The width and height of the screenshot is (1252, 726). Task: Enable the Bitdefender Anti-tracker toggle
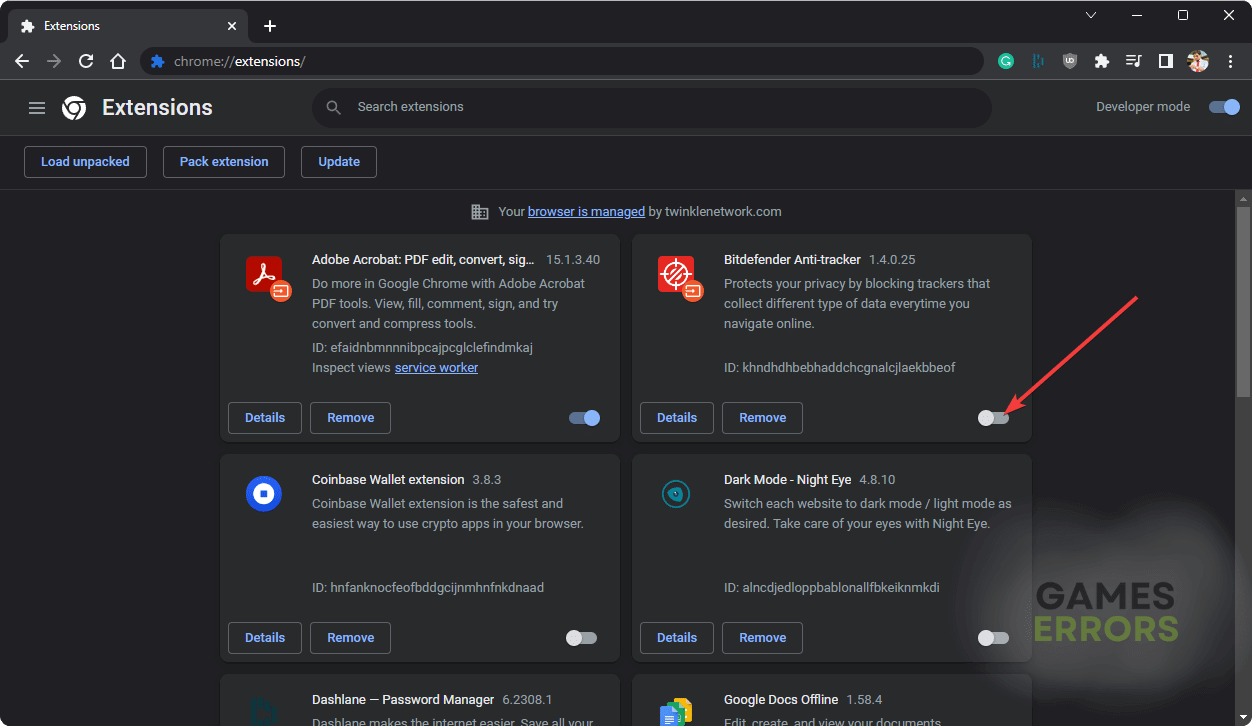993,418
